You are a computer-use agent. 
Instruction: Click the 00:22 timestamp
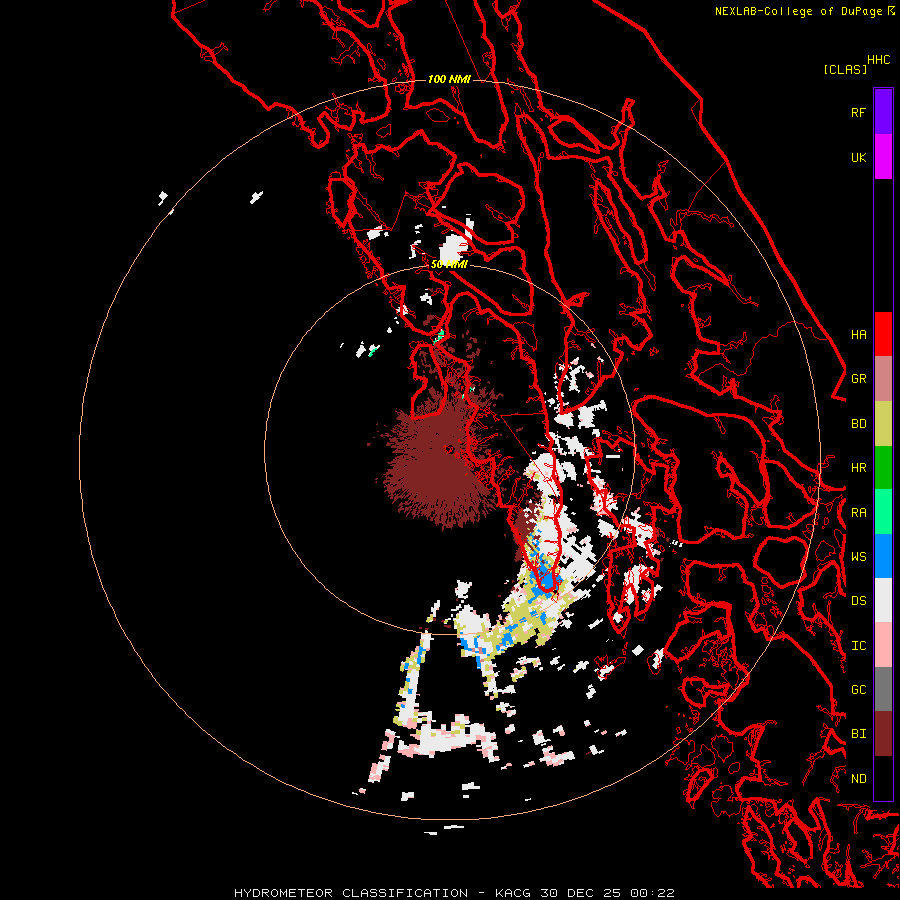pos(652,893)
